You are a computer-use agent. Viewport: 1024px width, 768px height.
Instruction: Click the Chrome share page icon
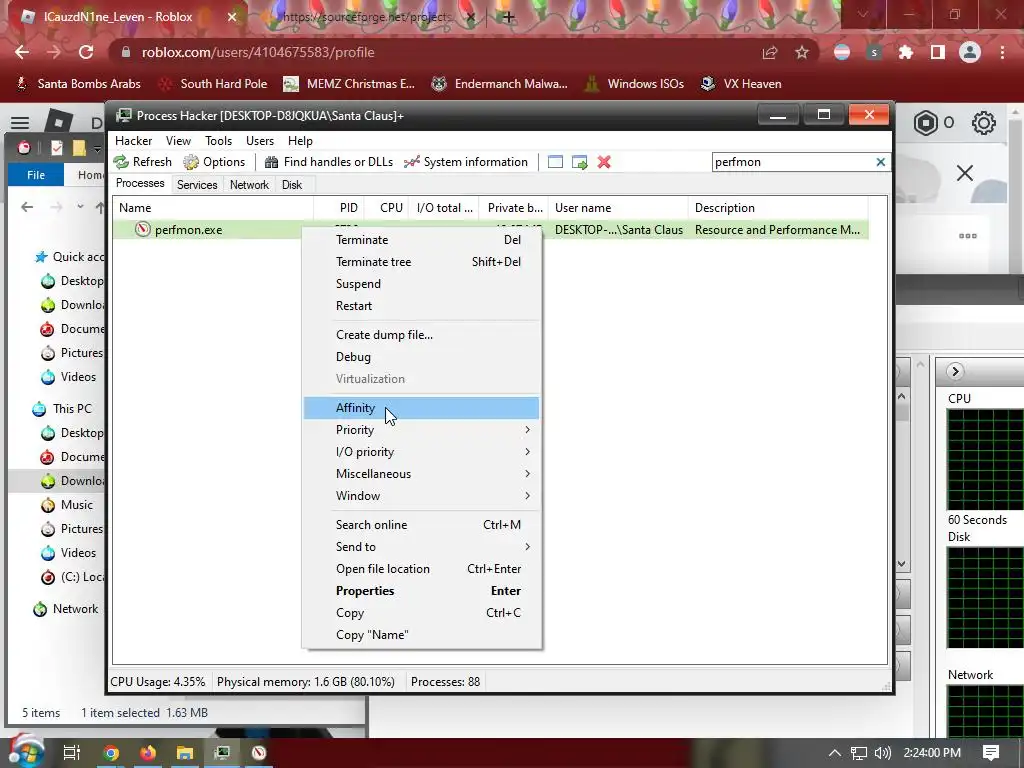coord(770,52)
